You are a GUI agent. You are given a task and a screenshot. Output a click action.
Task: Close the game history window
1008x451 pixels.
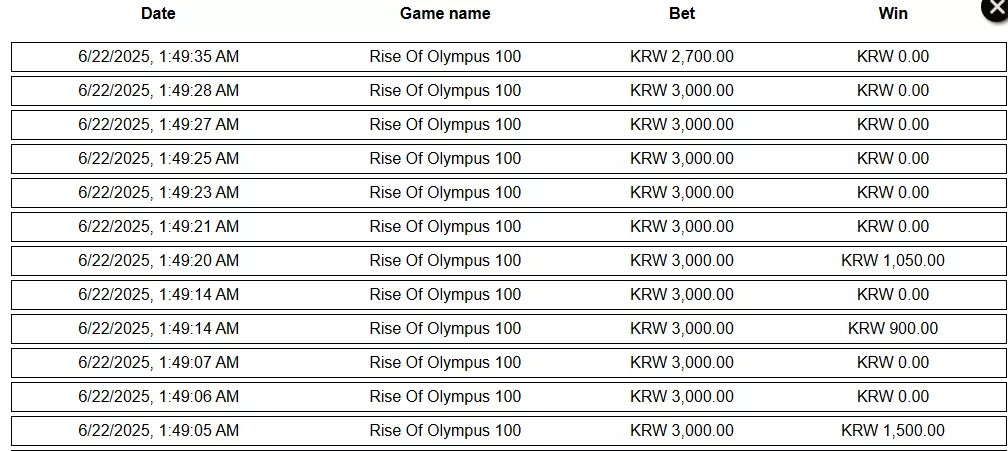[995, 8]
